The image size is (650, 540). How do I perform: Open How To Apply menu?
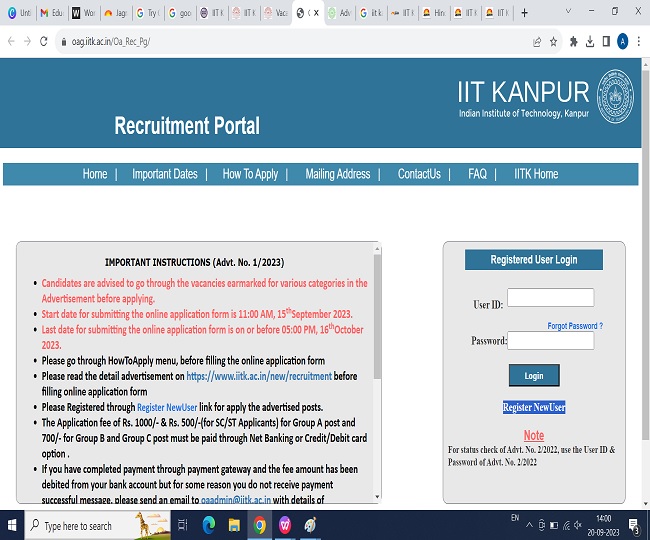click(x=250, y=174)
